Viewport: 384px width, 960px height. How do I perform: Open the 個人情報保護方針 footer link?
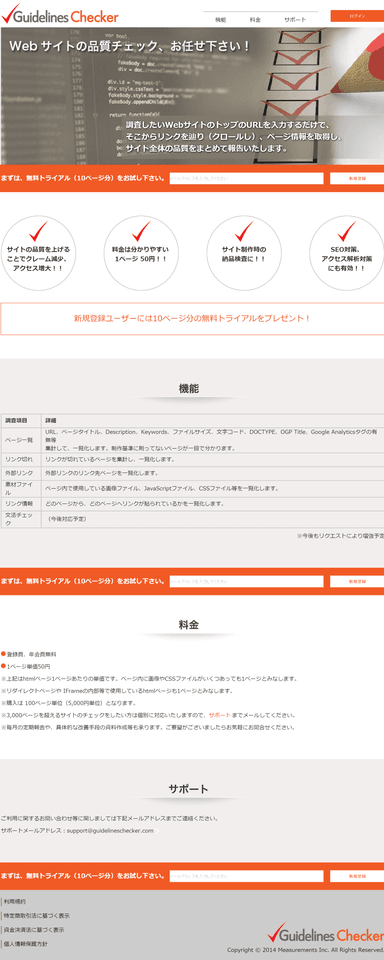25,944
